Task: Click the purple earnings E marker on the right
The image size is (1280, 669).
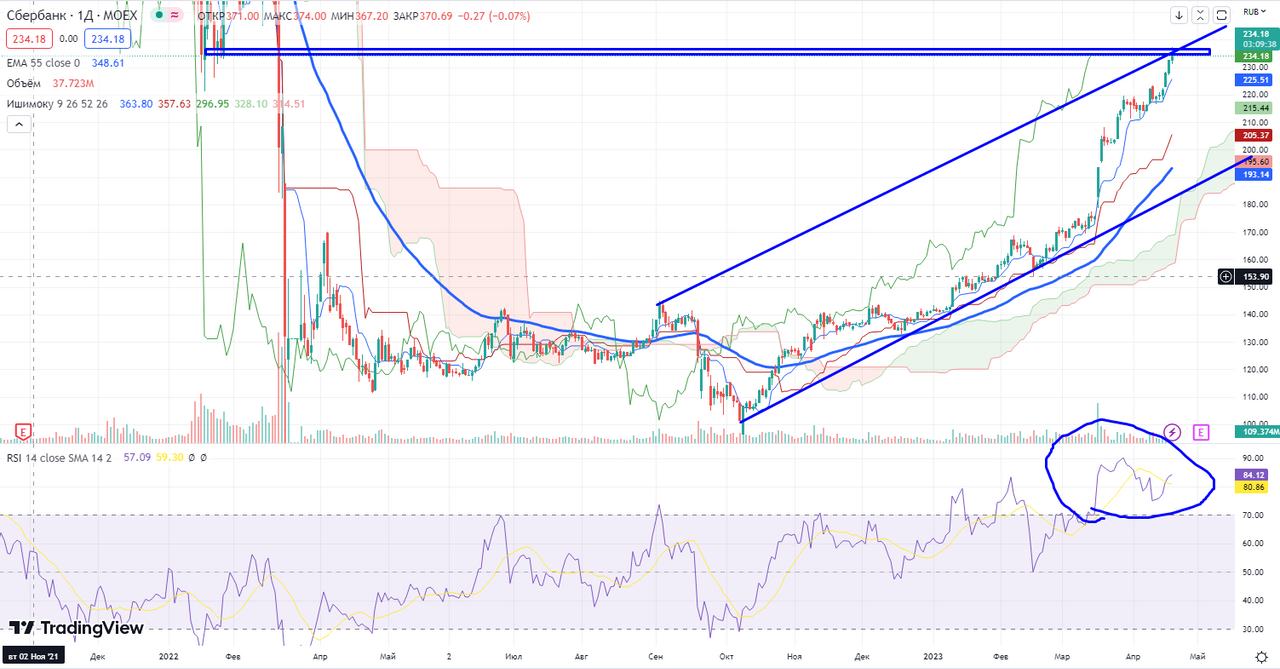Action: tap(1201, 432)
